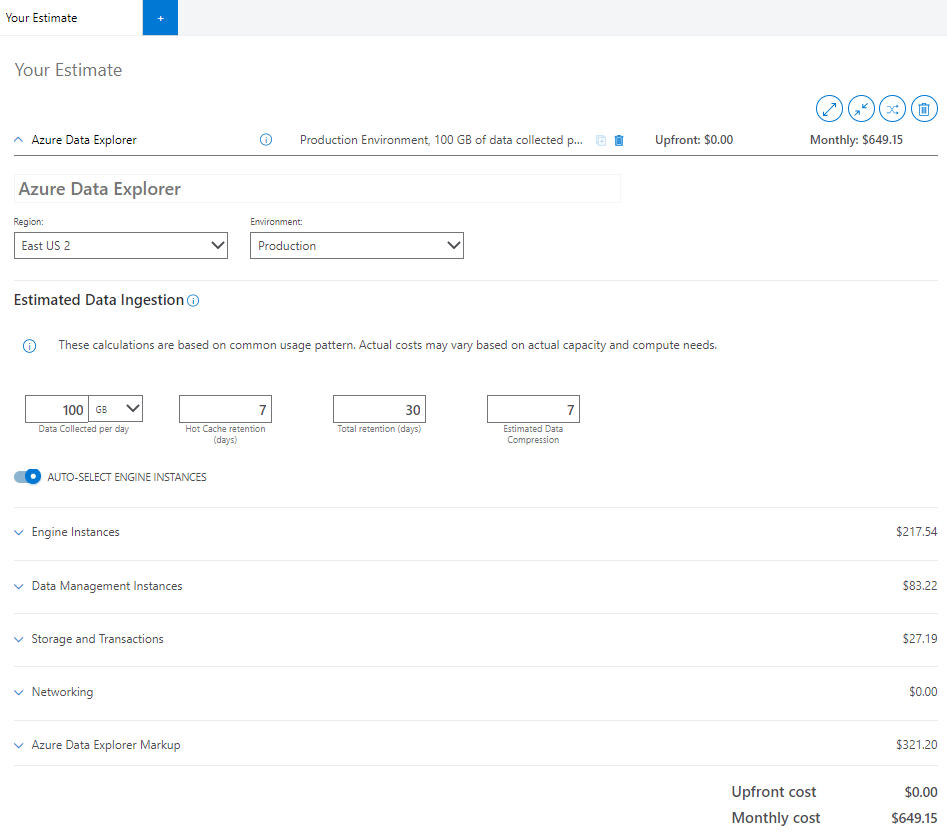
Task: Open the Region dropdown East US 2
Action: point(121,245)
